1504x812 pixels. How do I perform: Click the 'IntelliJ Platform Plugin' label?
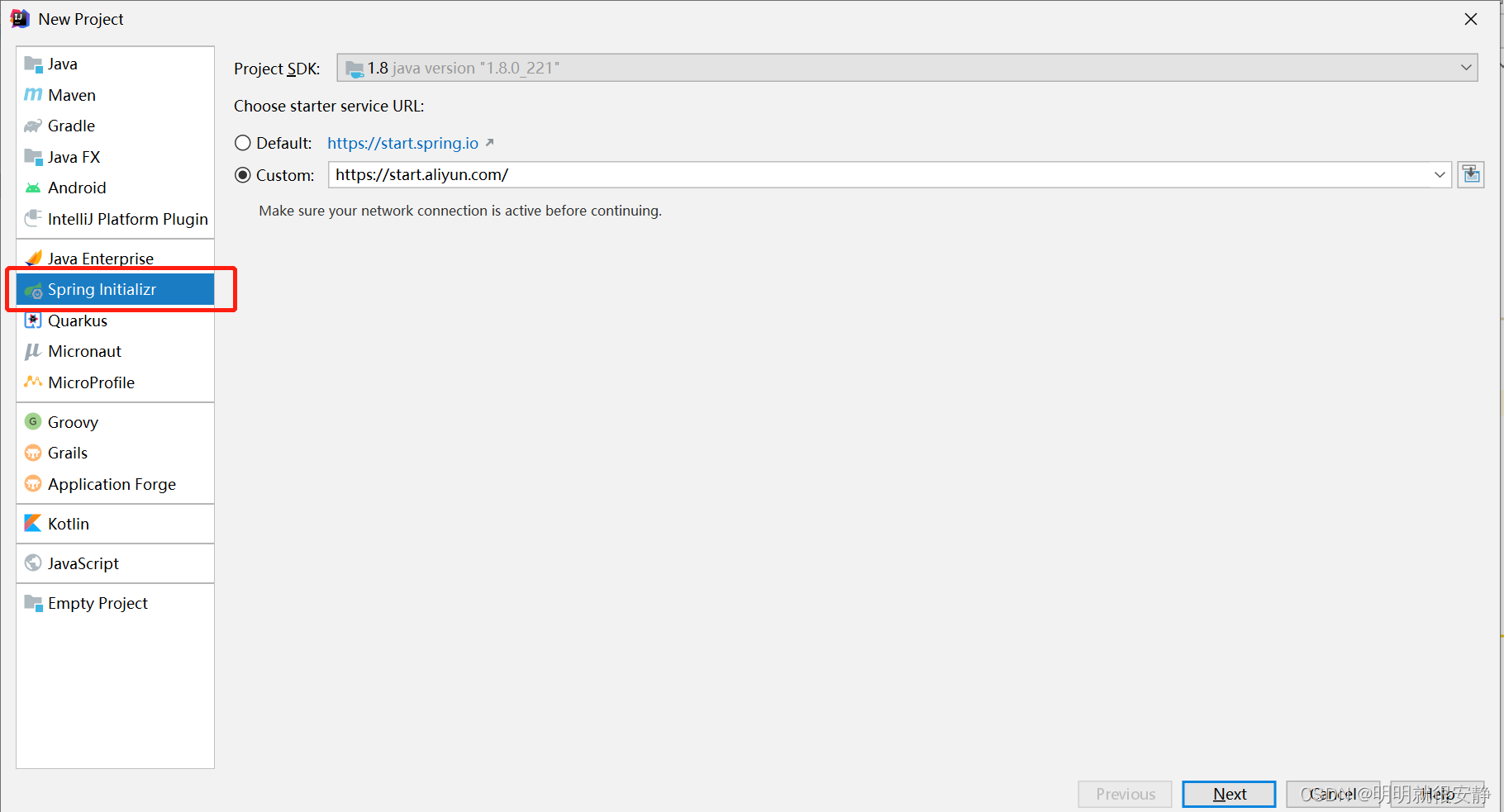128,219
